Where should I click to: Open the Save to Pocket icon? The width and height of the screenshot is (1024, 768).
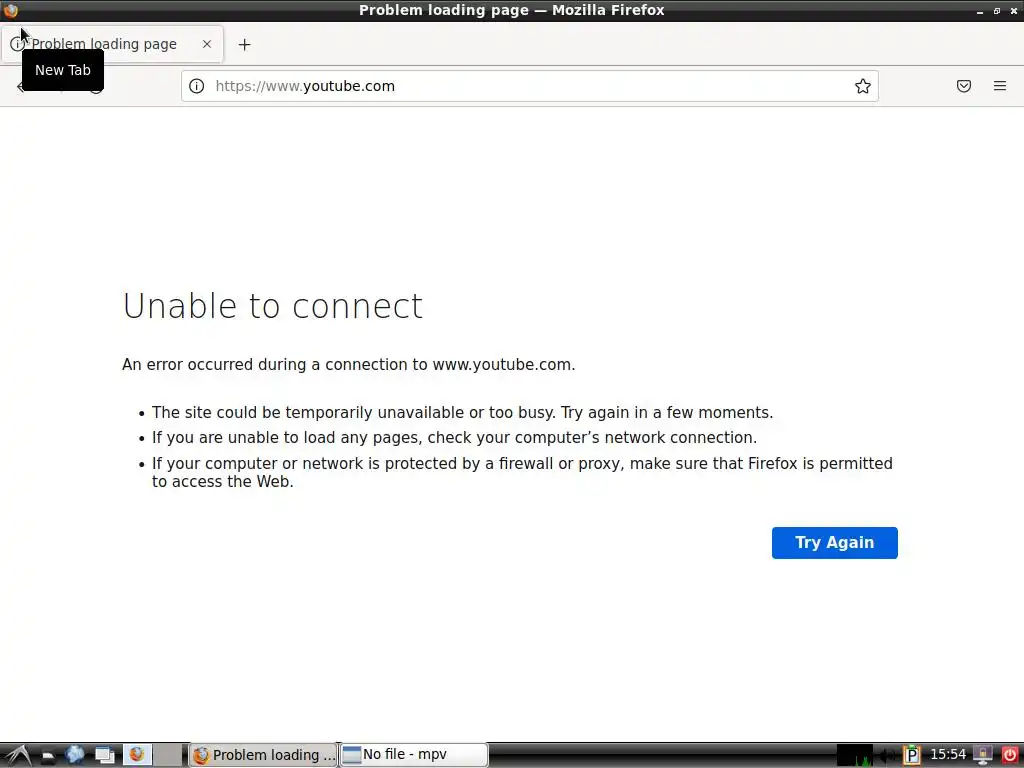(x=964, y=86)
